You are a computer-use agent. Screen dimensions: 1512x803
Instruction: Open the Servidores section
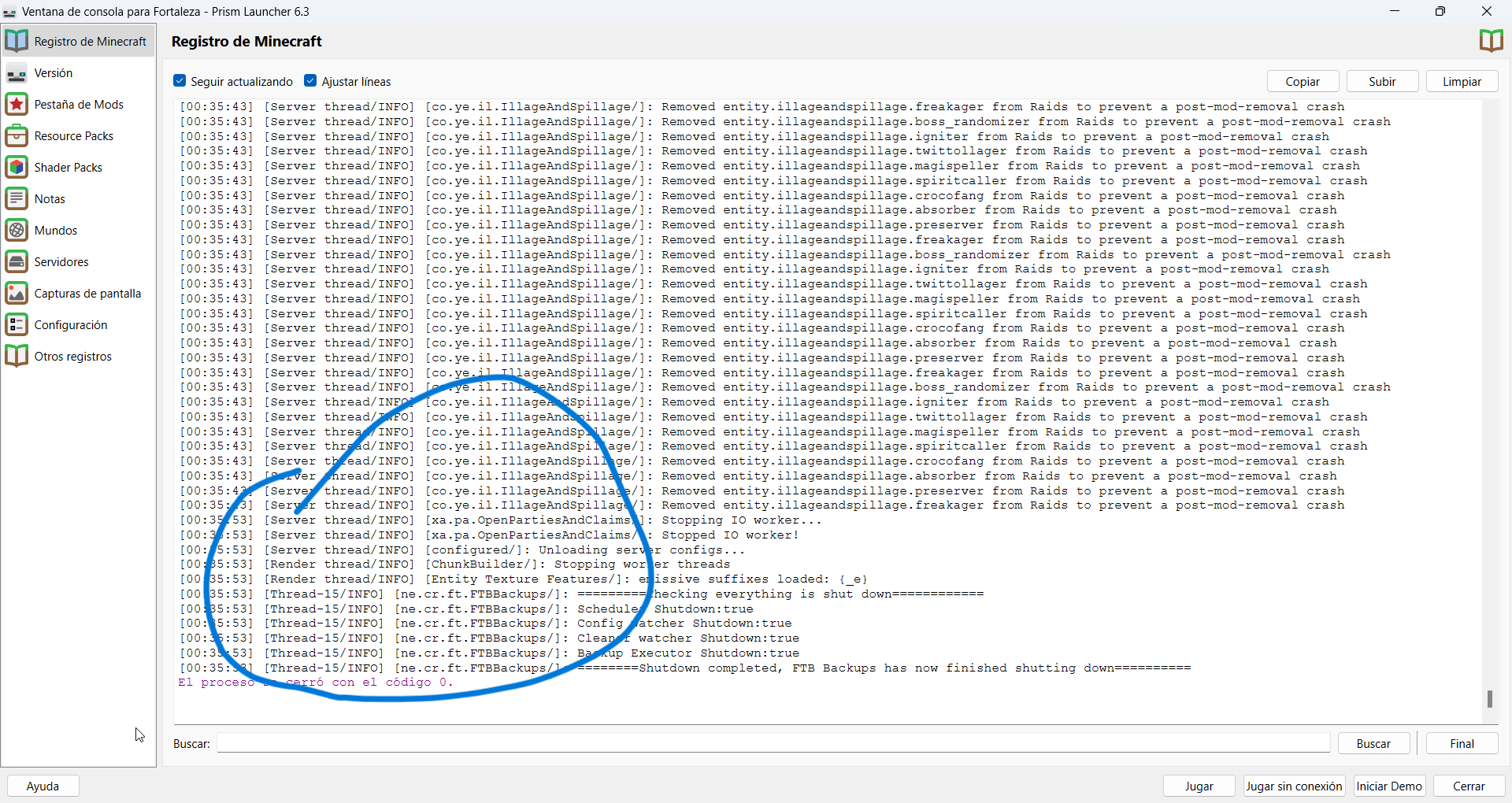coord(61,261)
